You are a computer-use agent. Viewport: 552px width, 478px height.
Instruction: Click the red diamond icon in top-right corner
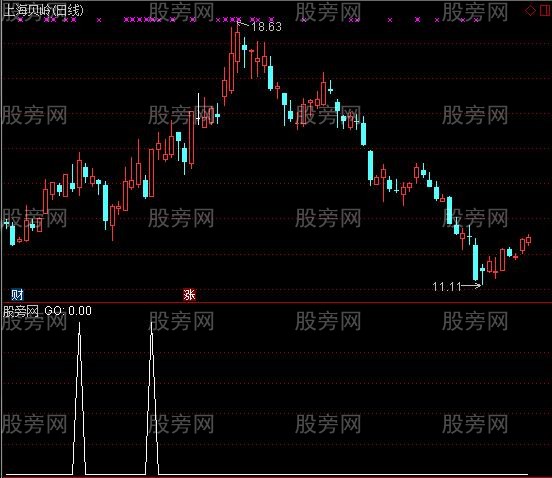click(x=530, y=11)
